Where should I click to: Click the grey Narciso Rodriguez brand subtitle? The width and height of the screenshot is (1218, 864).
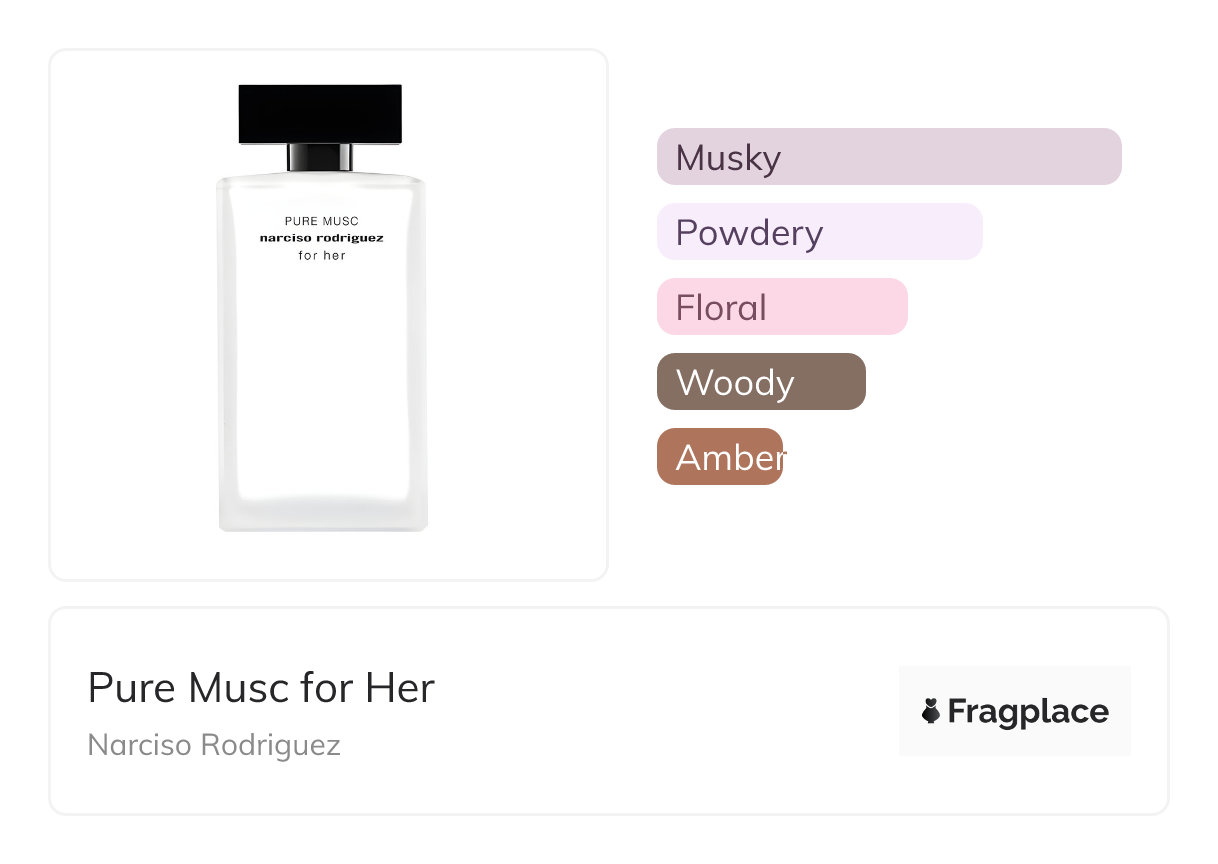(214, 745)
